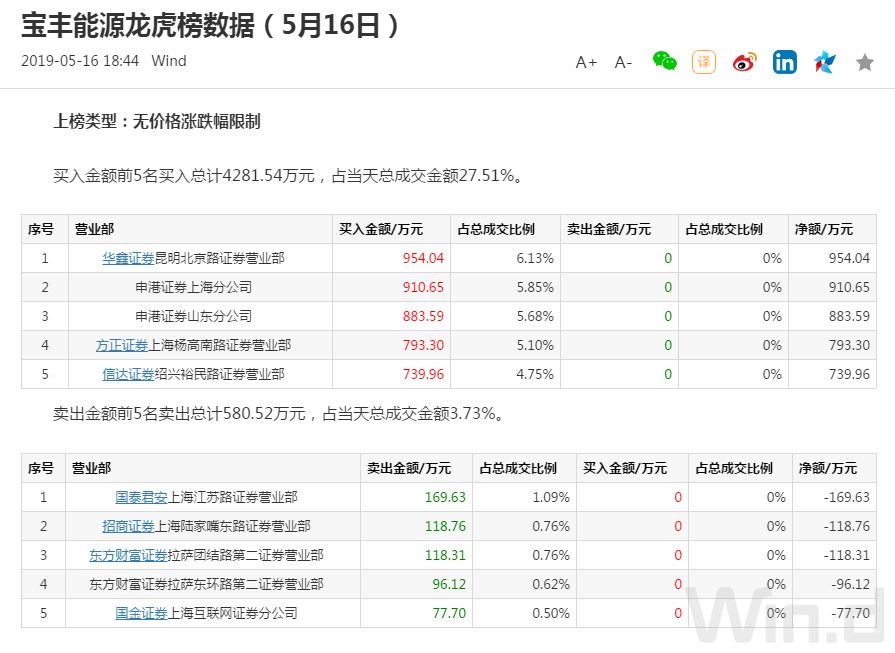Click sell amount 118.31 in green
The height and width of the screenshot is (653, 895).
(445, 555)
